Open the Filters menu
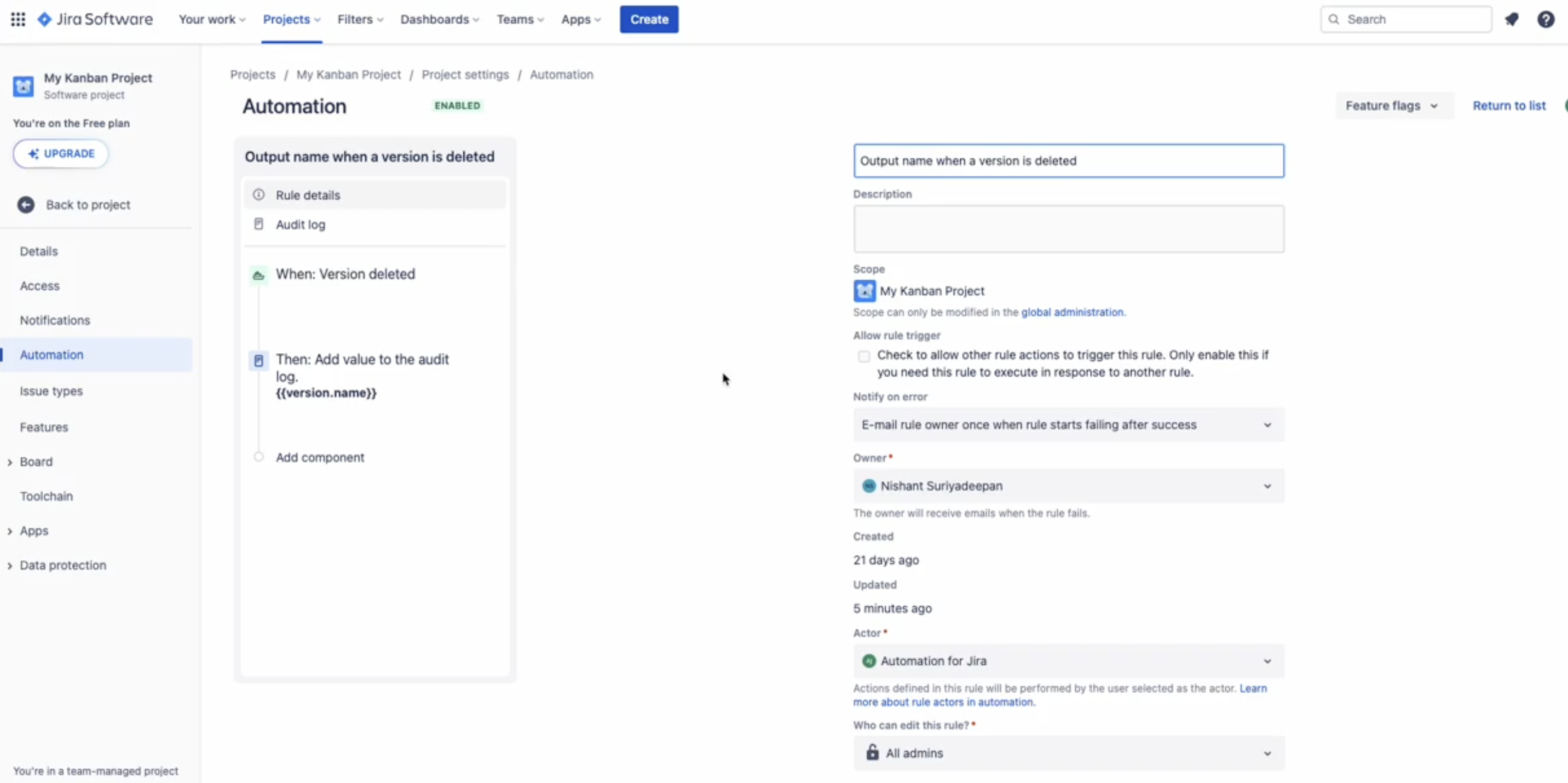1568x783 pixels. tap(360, 20)
